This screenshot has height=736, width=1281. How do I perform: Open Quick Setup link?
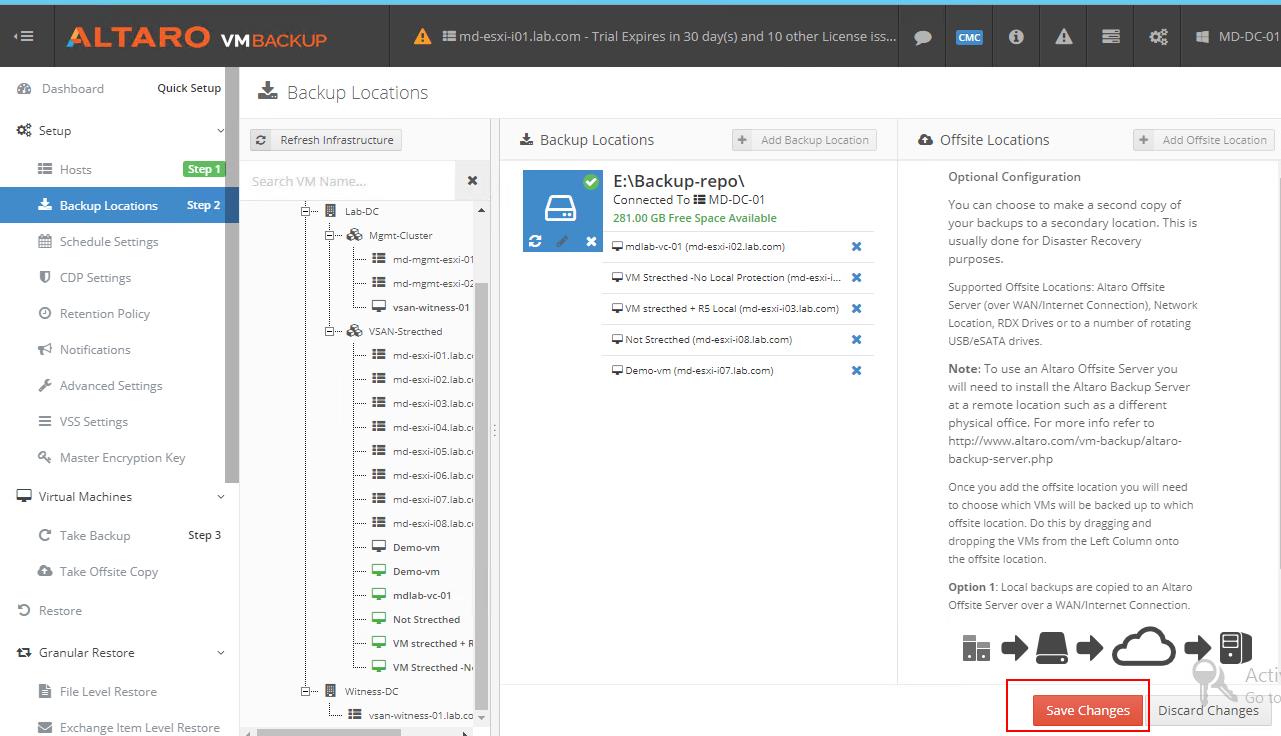tap(189, 88)
